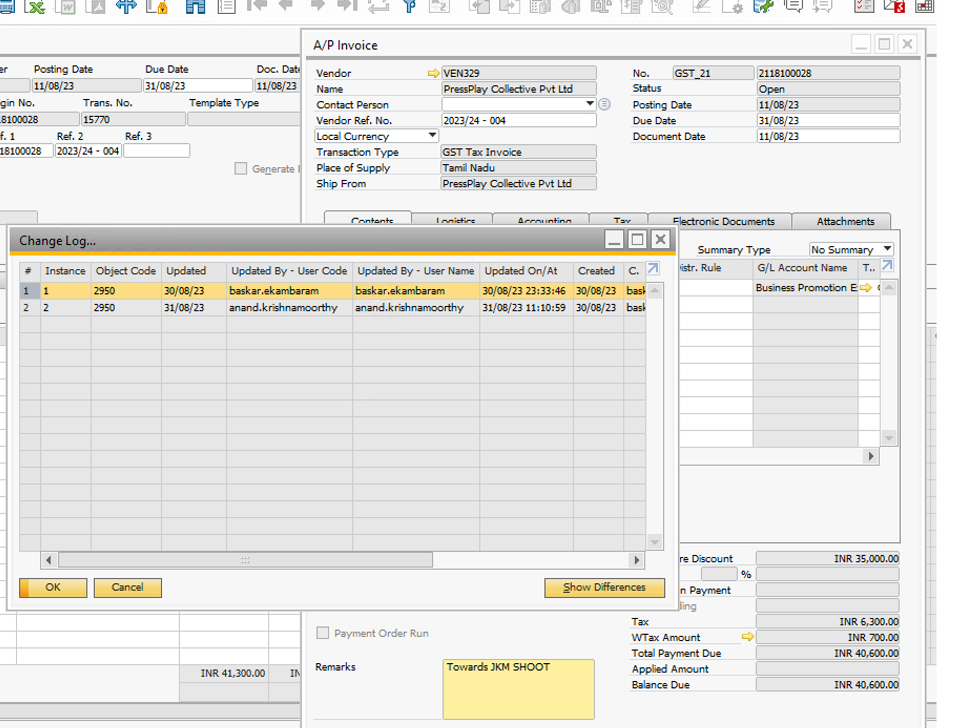Click Contact Person details round icon
This screenshot has height=728, width=956.
(x=604, y=104)
